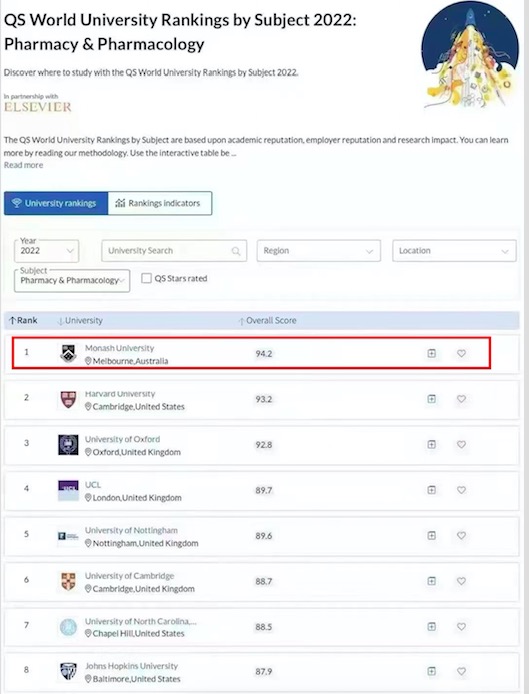The height and width of the screenshot is (694, 529).
Task: Open the University of Nottingham link
Action: [131, 530]
